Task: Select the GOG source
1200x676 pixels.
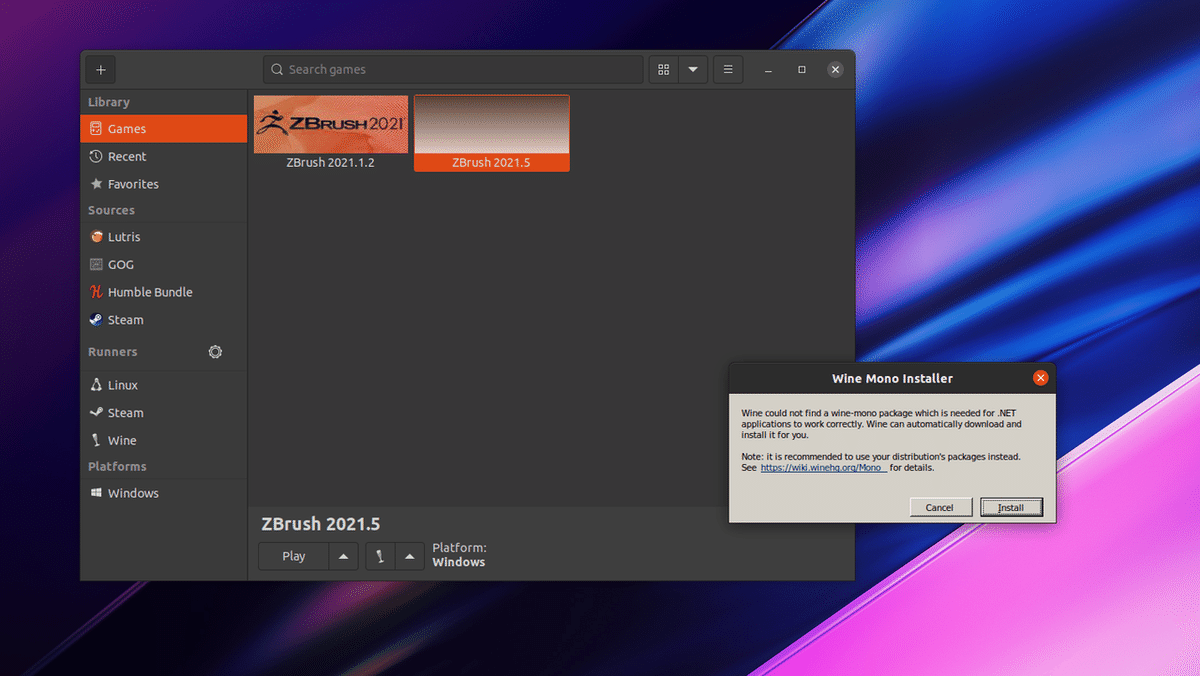Action: tap(164, 265)
